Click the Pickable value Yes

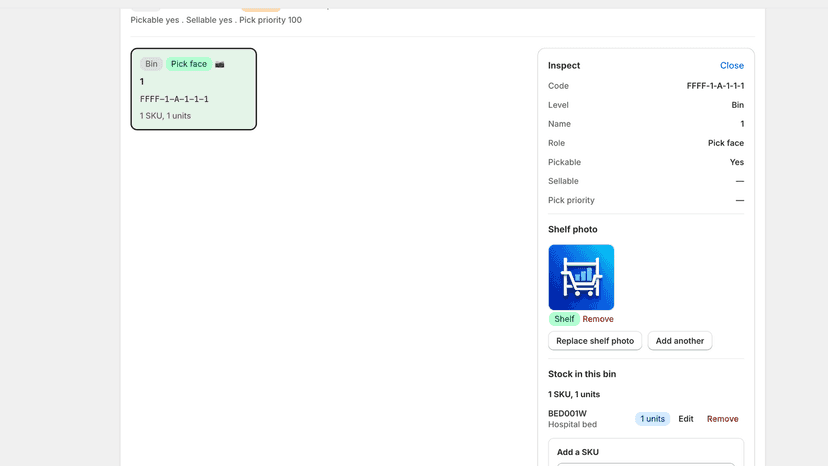click(x=737, y=162)
